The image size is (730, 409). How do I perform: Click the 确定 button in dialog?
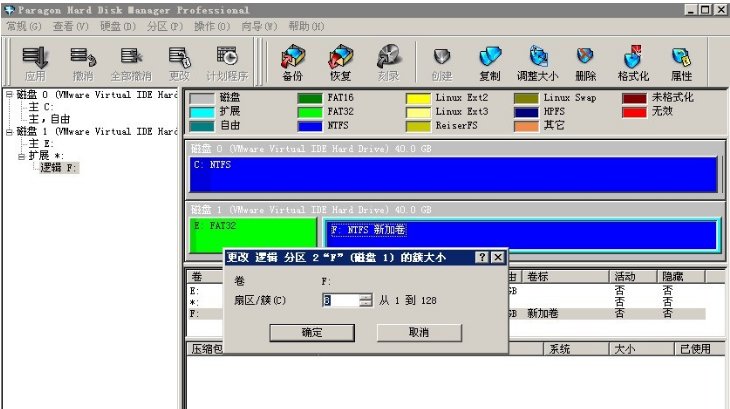pos(312,333)
